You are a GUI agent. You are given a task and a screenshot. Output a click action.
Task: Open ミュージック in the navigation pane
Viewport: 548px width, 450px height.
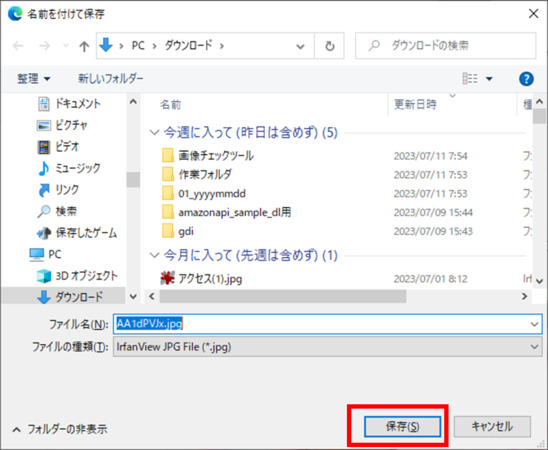click(x=69, y=168)
